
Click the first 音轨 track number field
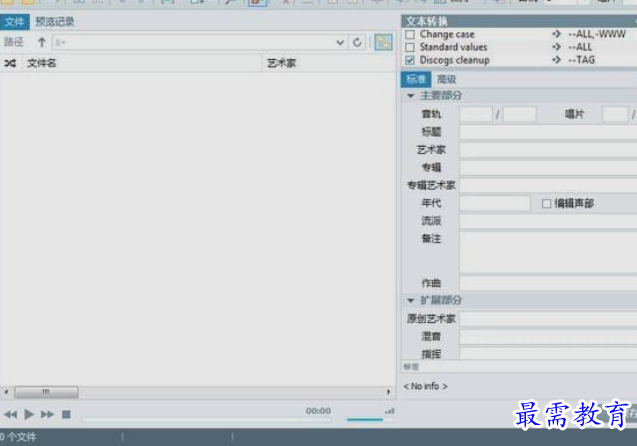point(476,115)
